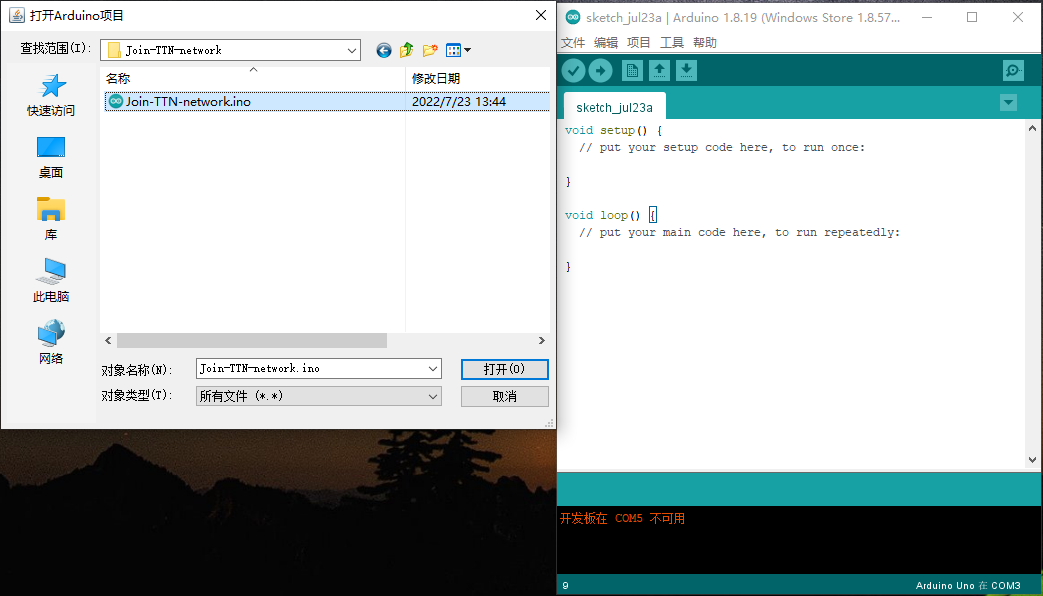The width and height of the screenshot is (1043, 596).
Task: Close the 打开Arduino项目 dialog
Action: pos(541,15)
